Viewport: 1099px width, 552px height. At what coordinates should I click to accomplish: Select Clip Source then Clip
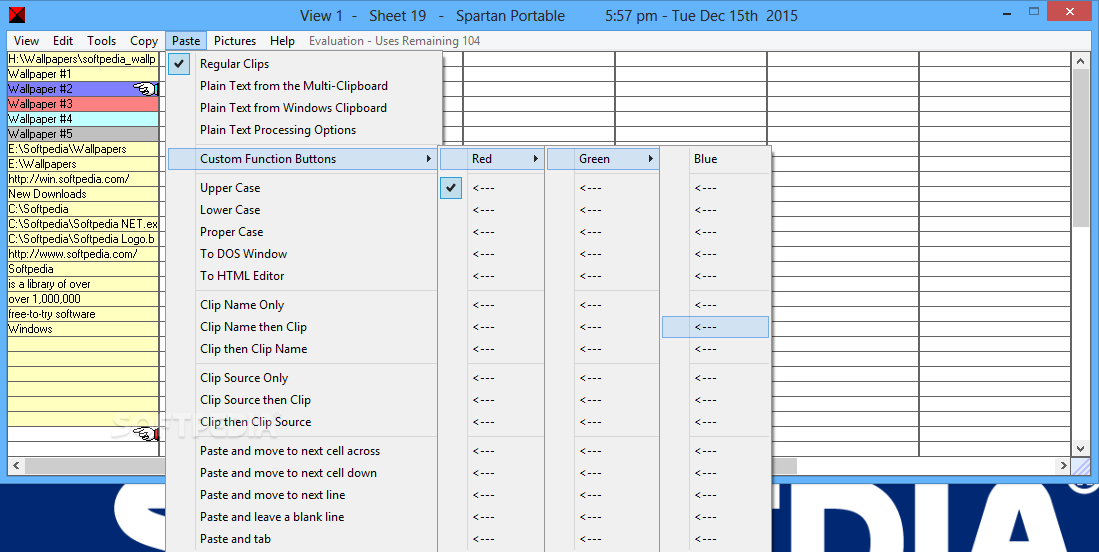(255, 400)
